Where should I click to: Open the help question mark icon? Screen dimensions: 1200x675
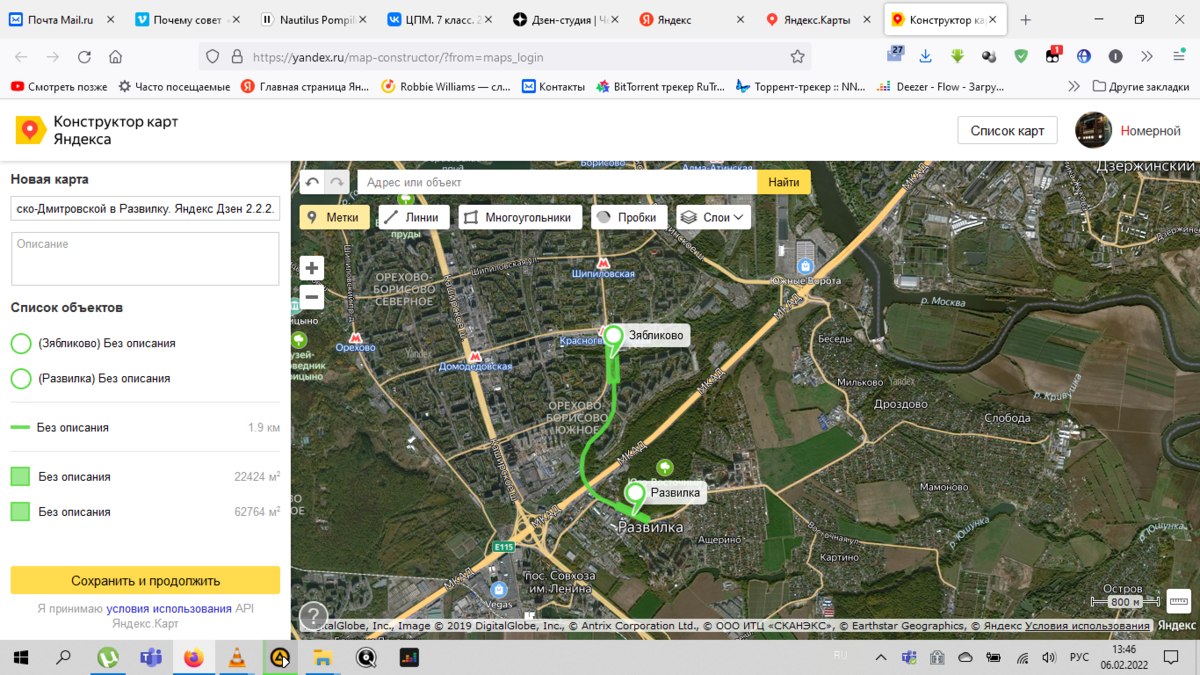pyautogui.click(x=313, y=615)
